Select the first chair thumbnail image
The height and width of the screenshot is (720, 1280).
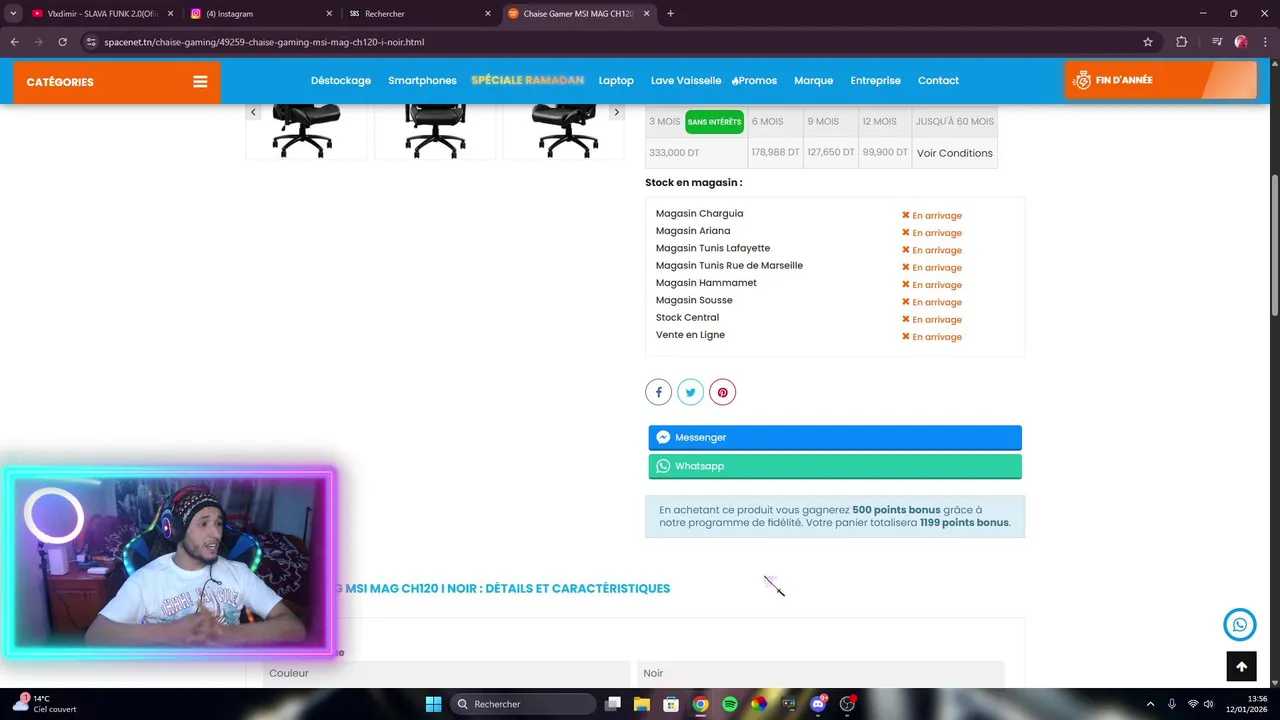click(306, 130)
